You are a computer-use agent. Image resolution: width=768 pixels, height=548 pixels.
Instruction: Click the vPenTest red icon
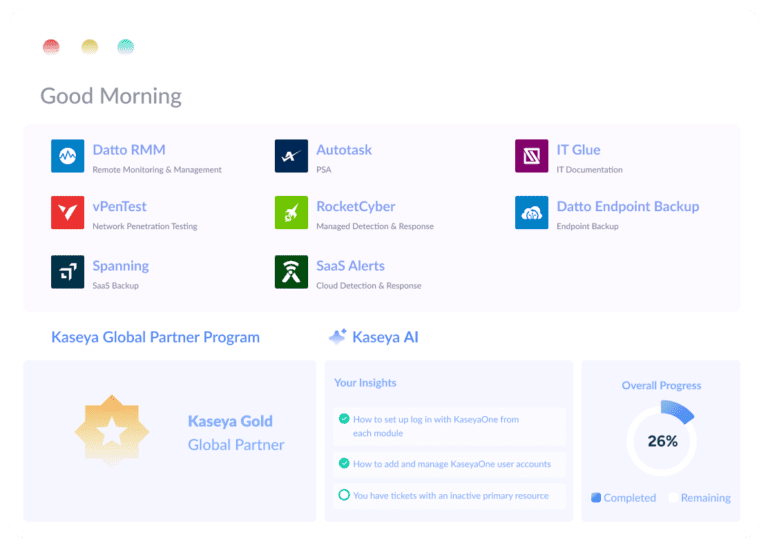click(67, 213)
